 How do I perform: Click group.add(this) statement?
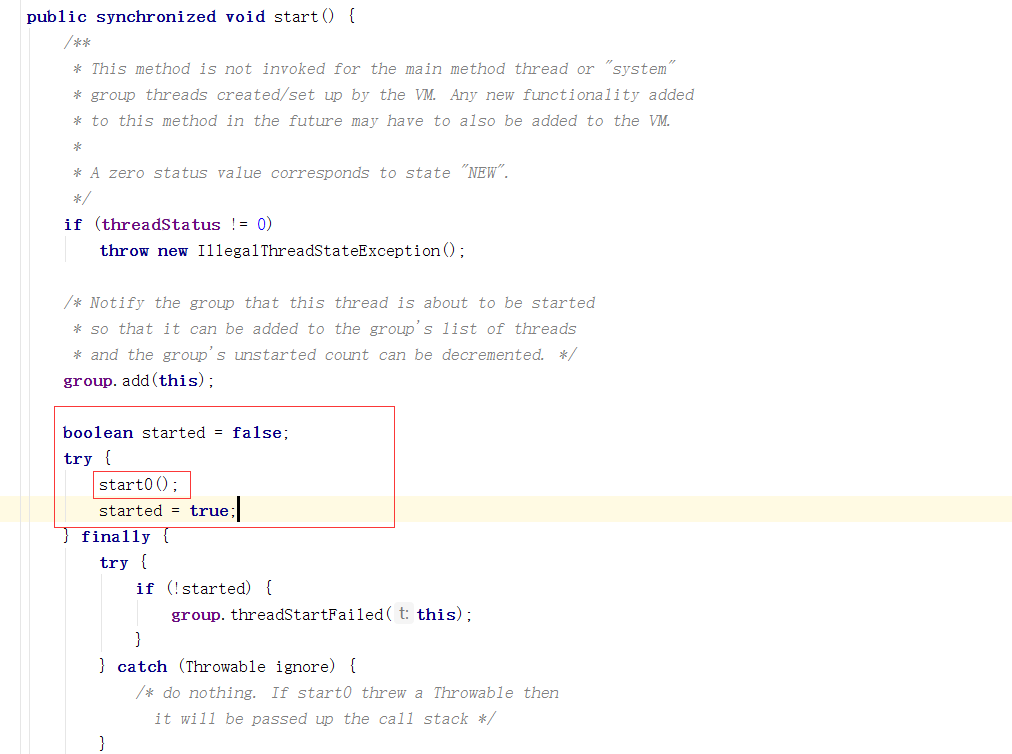(138, 381)
